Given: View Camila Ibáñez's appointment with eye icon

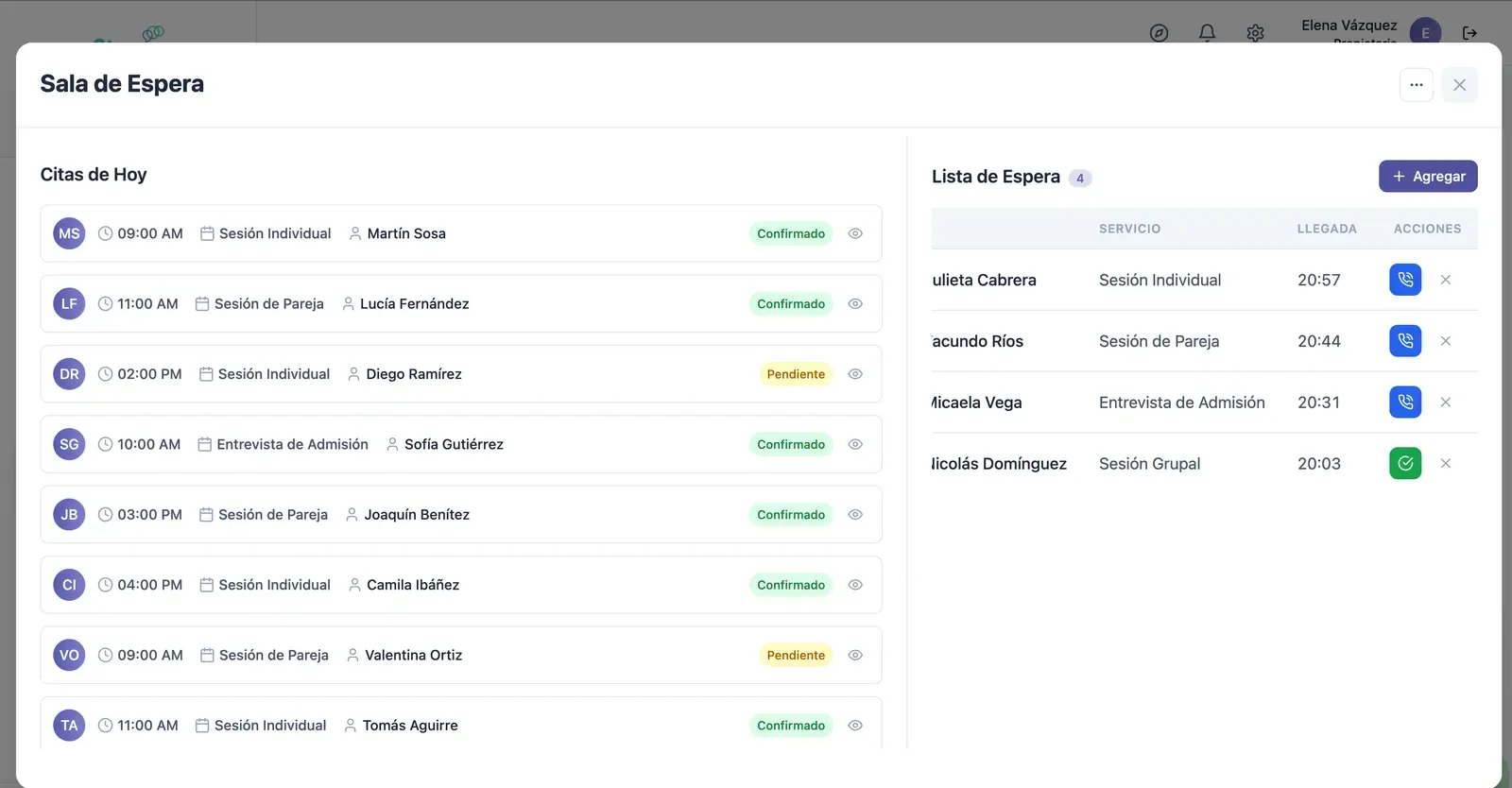Looking at the screenshot, I should pos(855,585).
